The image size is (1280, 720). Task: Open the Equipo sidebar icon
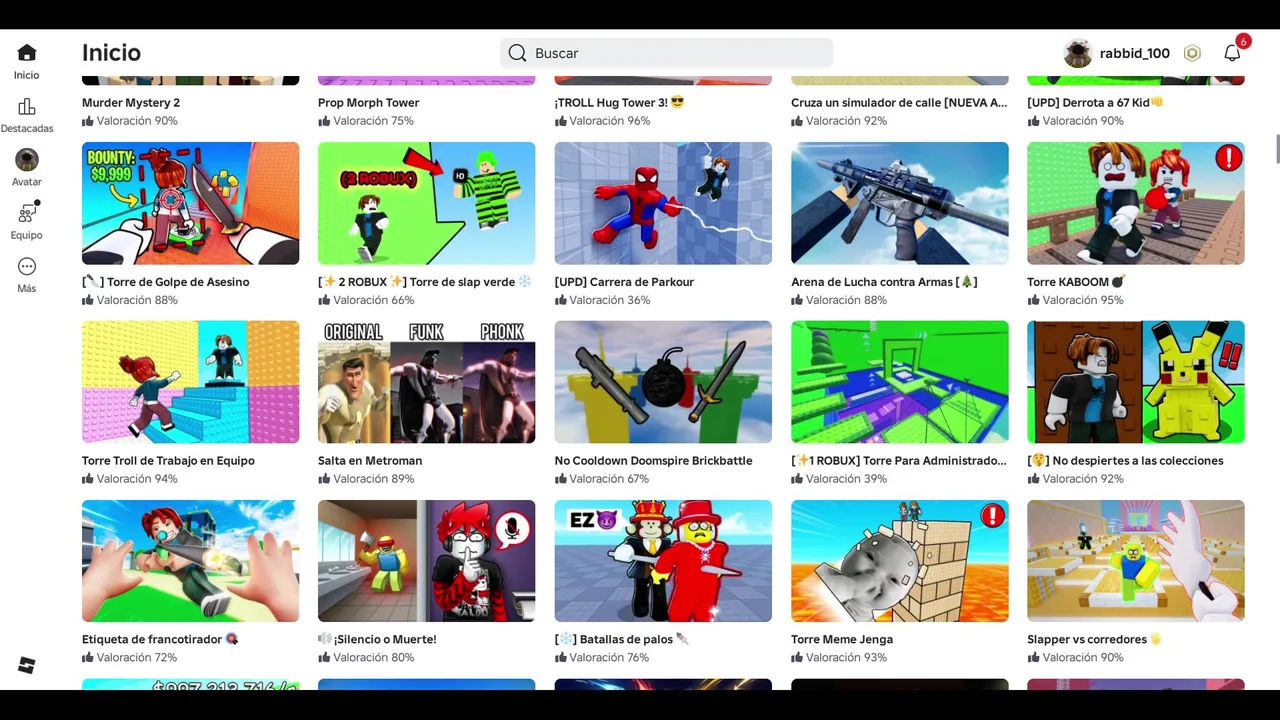(27, 213)
